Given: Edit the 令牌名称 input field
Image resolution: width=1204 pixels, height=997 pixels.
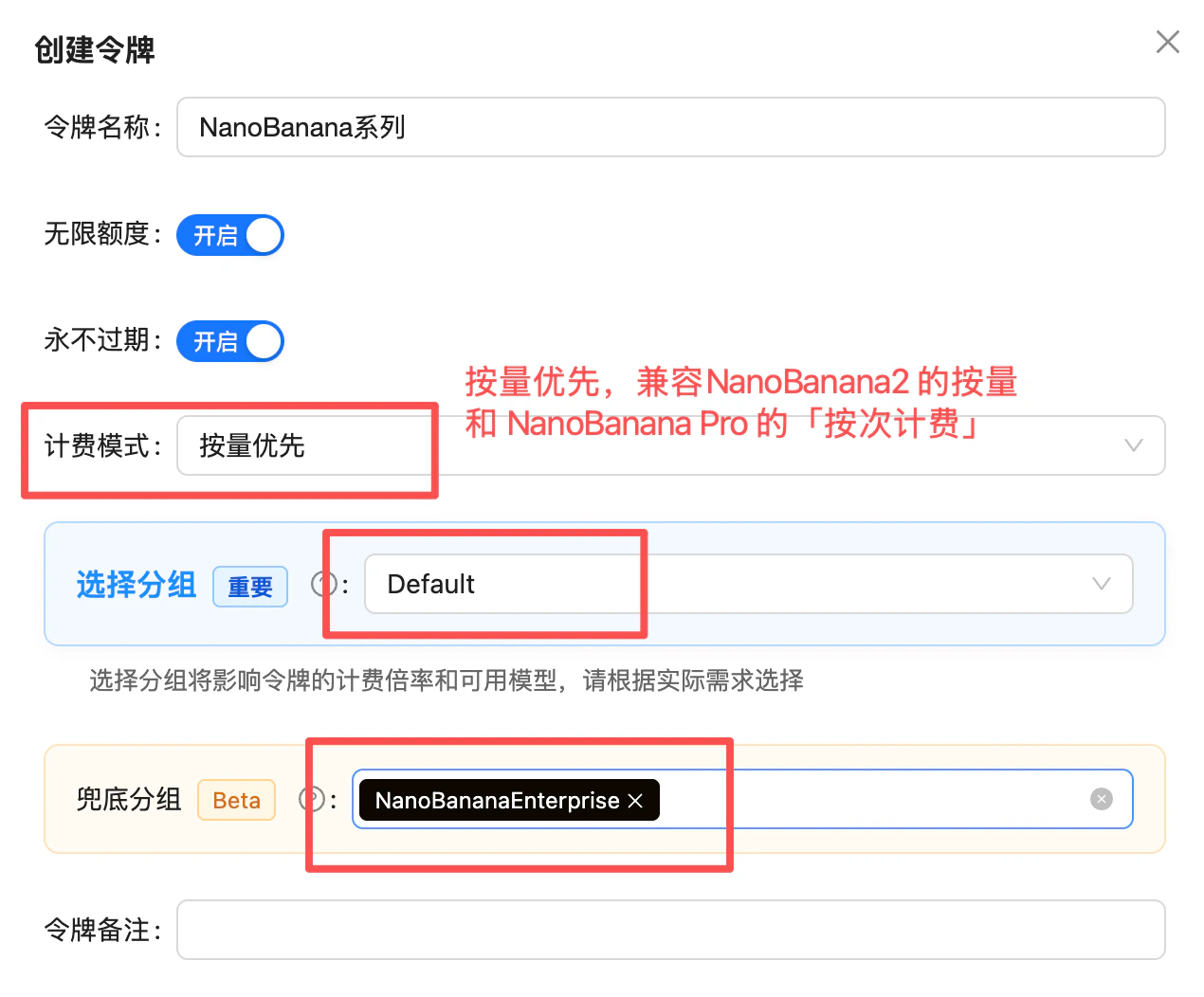Looking at the screenshot, I should tap(670, 127).
